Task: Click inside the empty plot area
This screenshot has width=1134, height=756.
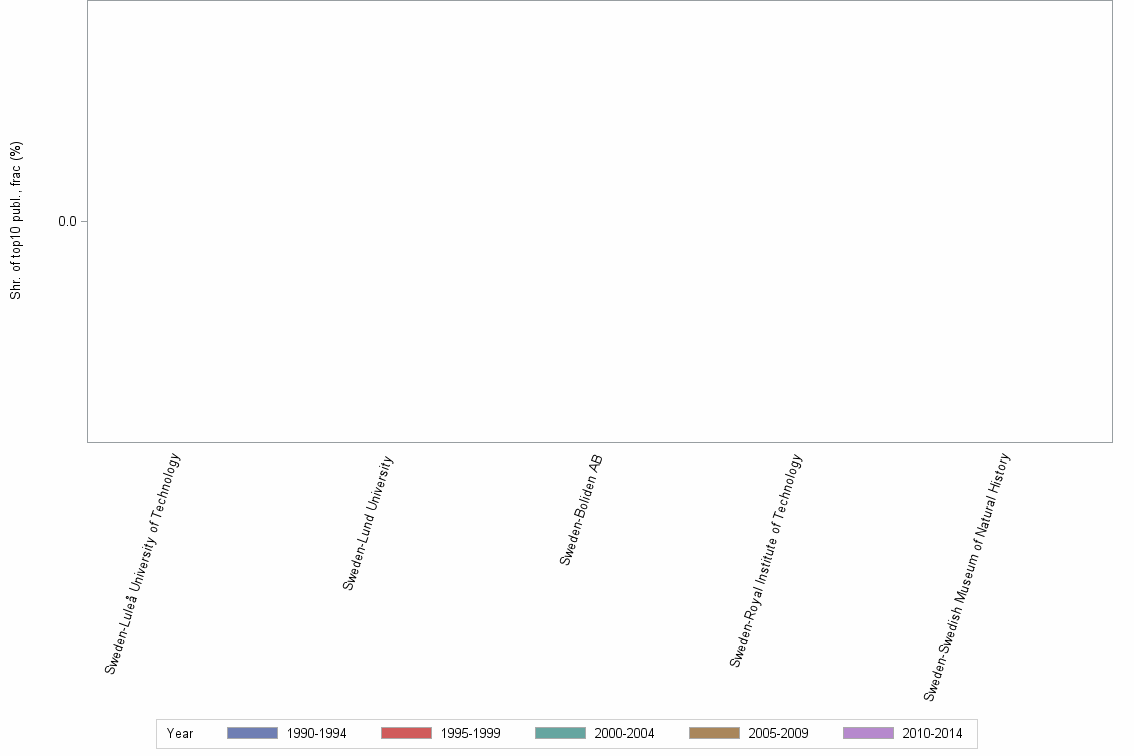Action: [x=600, y=220]
